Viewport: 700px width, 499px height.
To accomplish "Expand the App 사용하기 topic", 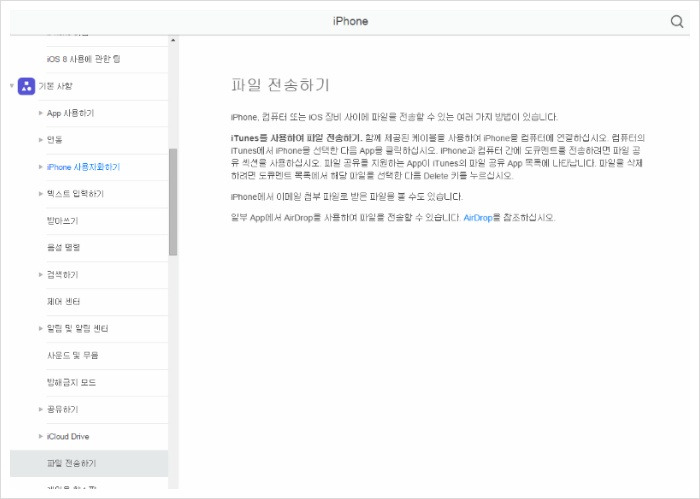I will 41,113.
